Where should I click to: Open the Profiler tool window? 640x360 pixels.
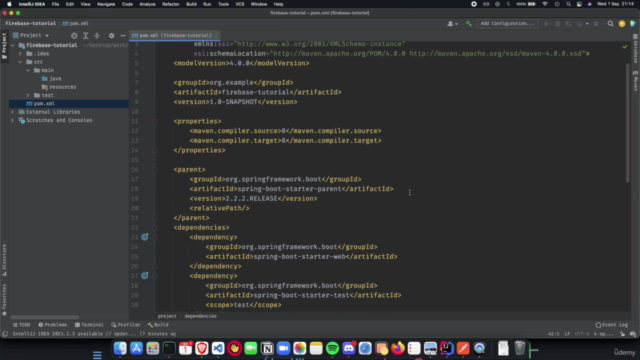click(x=126, y=325)
